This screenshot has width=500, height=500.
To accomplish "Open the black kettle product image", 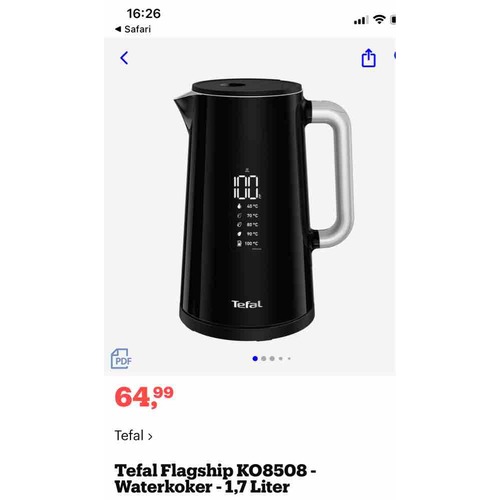I will 264,209.
